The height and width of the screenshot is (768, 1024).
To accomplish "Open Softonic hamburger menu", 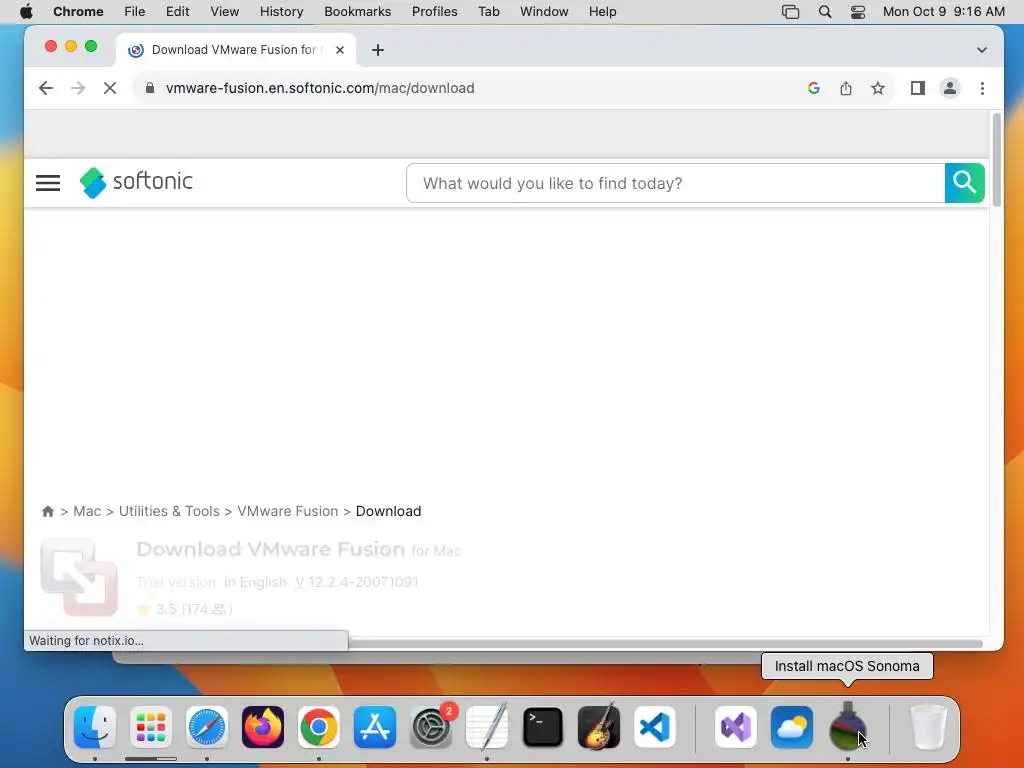I will pos(48,183).
